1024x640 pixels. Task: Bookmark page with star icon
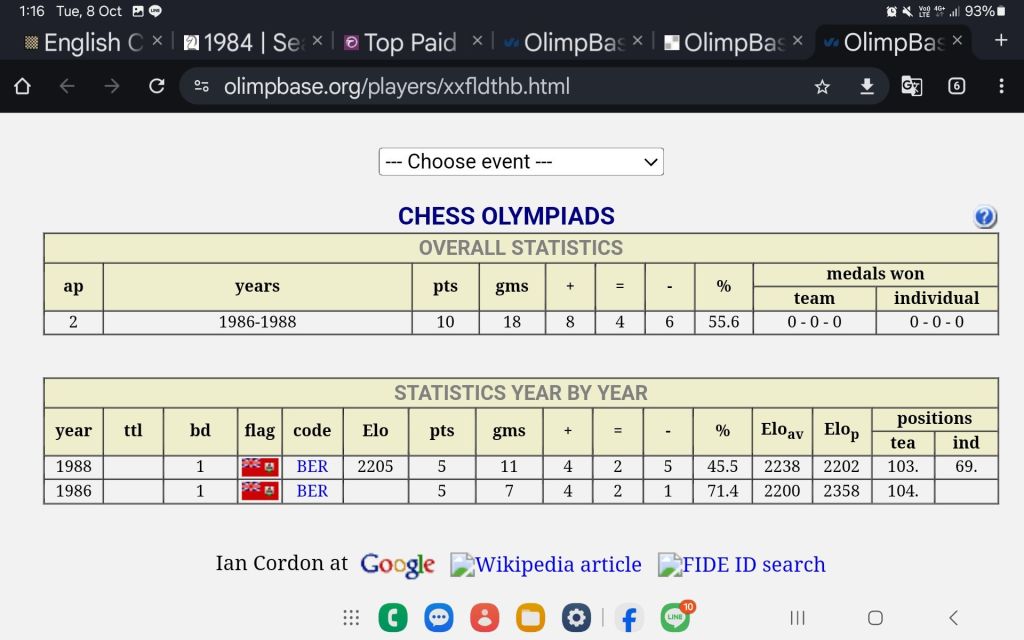point(822,87)
